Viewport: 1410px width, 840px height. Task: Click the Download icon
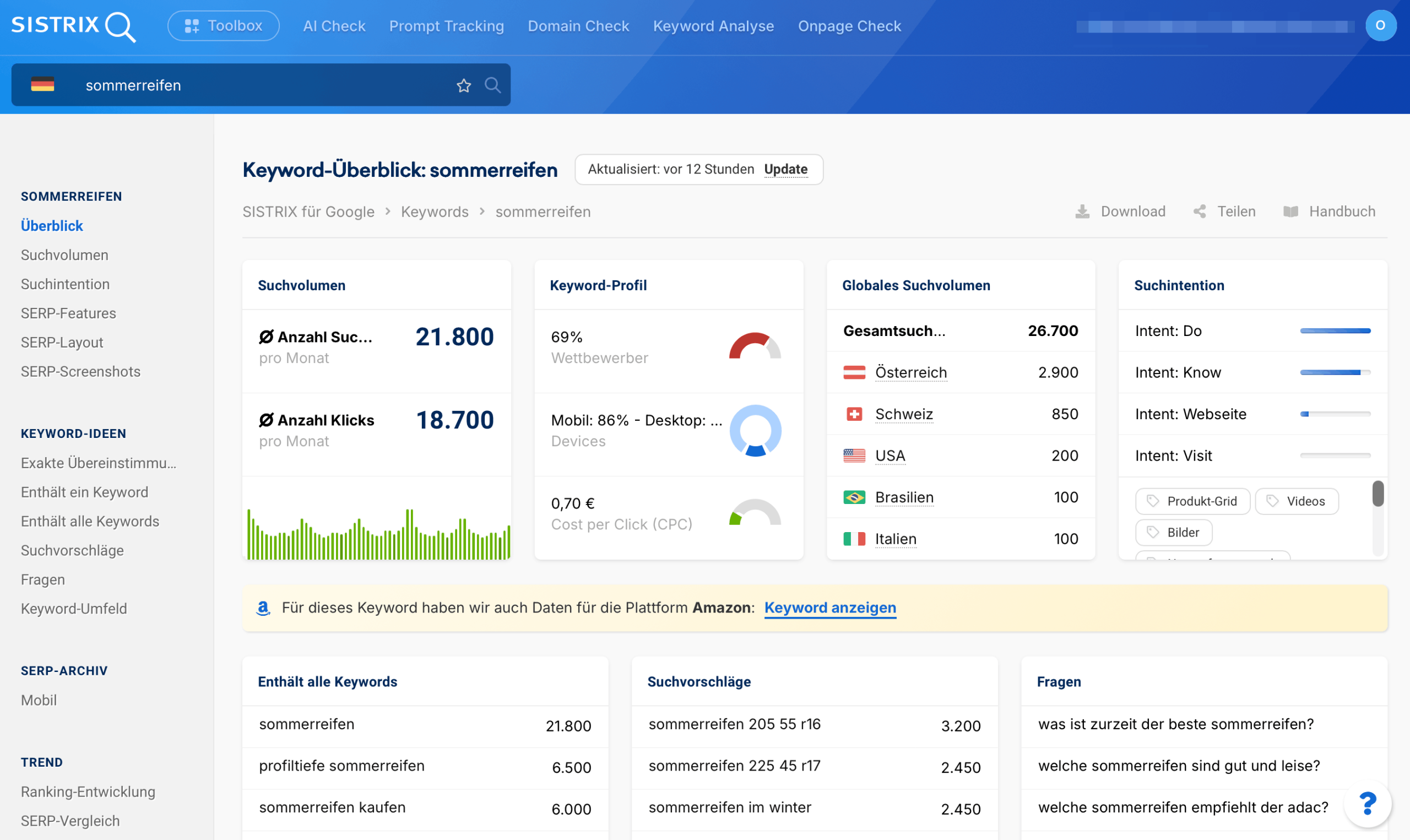[x=1082, y=212]
